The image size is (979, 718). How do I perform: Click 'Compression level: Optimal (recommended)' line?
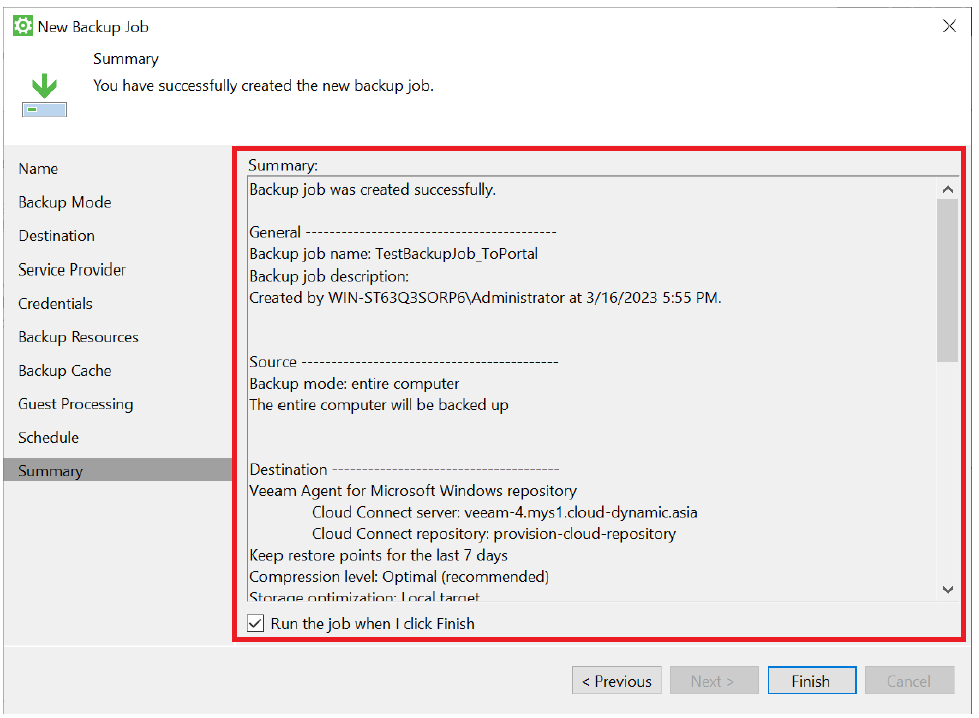tap(399, 577)
